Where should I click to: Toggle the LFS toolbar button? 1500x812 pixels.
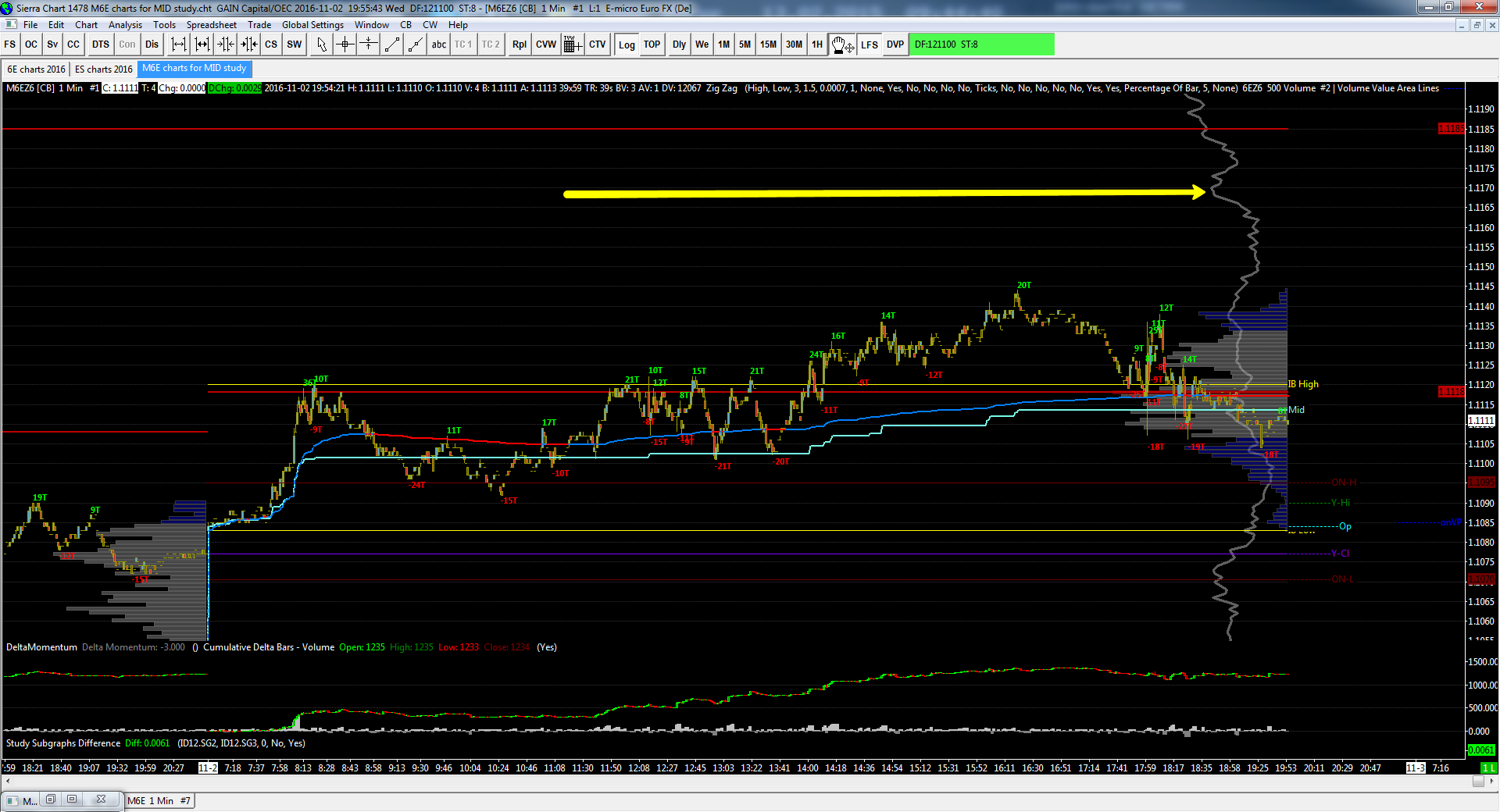point(870,45)
